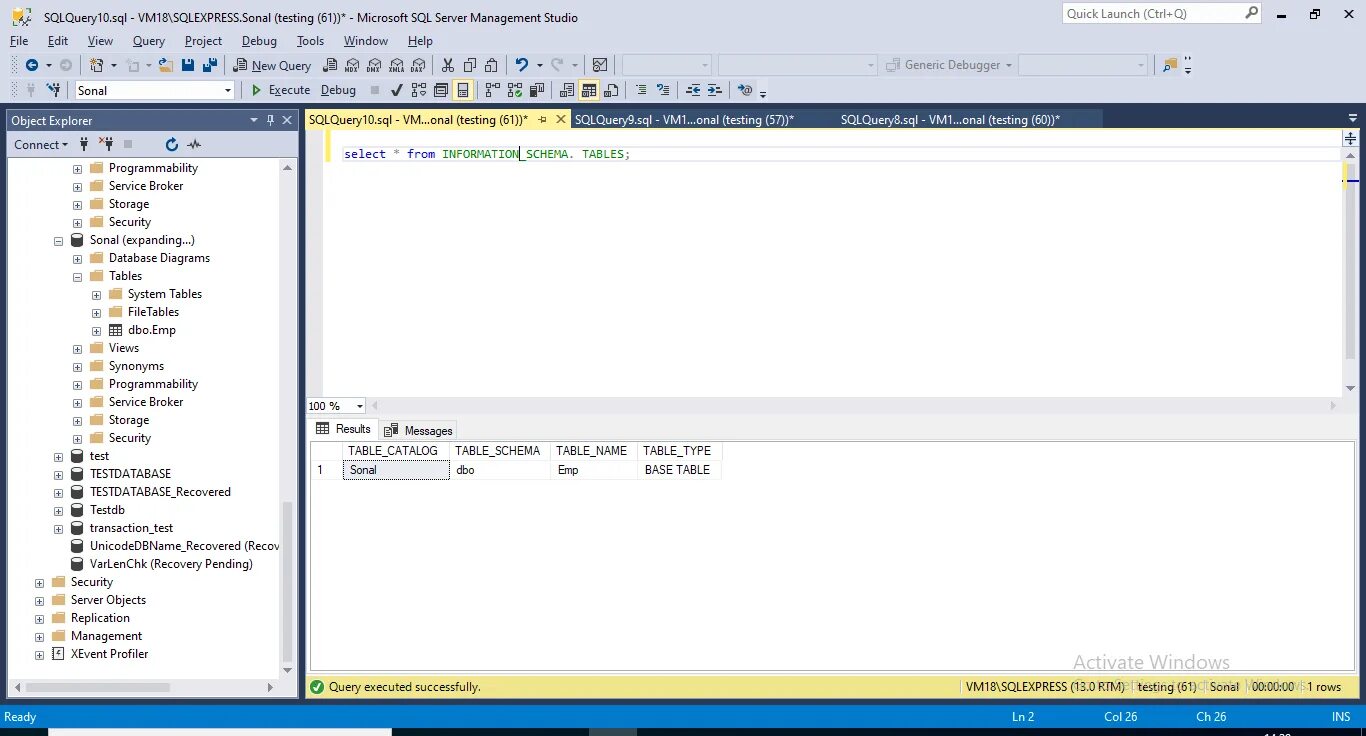Viewport: 1366px width, 736px height.
Task: Click the Debug toolbar button
Action: (x=338, y=90)
